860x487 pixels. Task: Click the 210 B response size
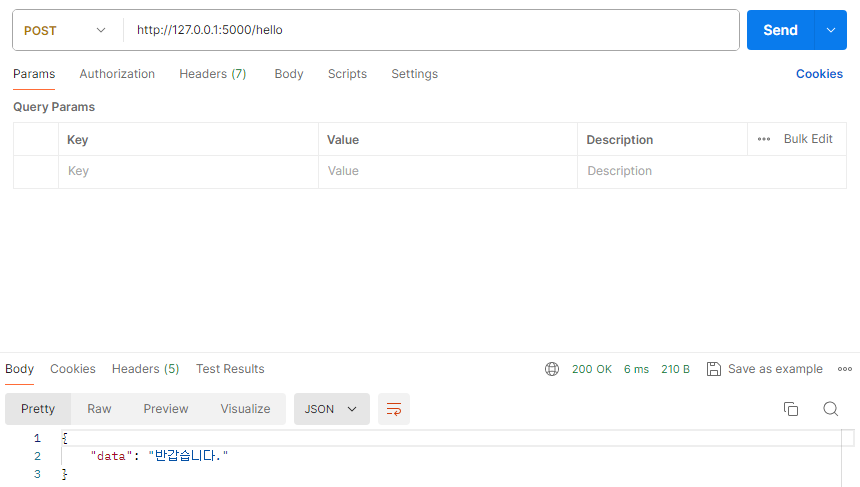click(x=675, y=370)
